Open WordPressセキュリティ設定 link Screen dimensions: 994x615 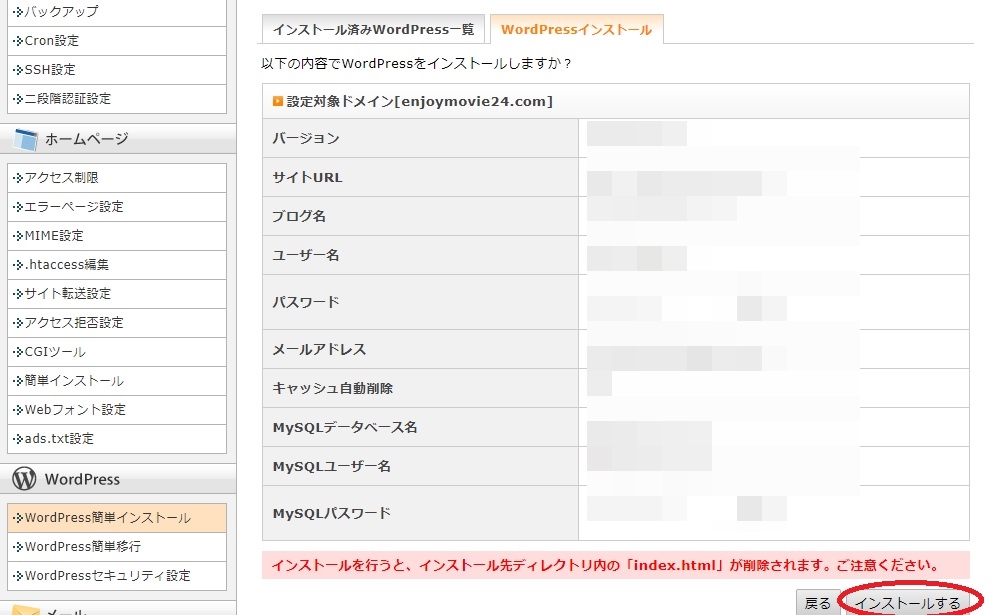tap(107, 576)
